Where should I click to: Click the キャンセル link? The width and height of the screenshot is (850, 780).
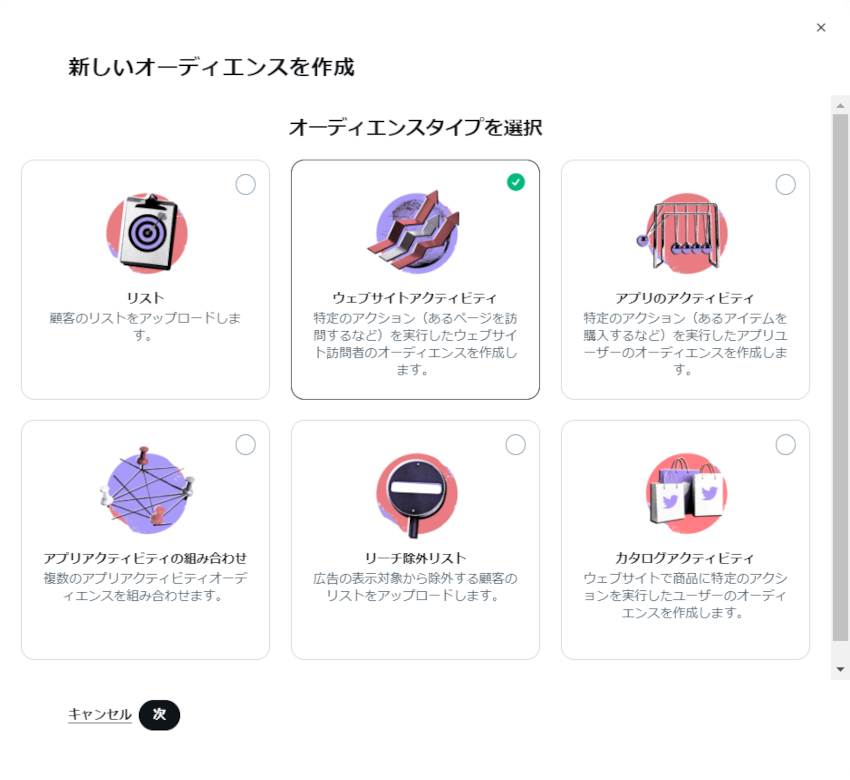100,714
